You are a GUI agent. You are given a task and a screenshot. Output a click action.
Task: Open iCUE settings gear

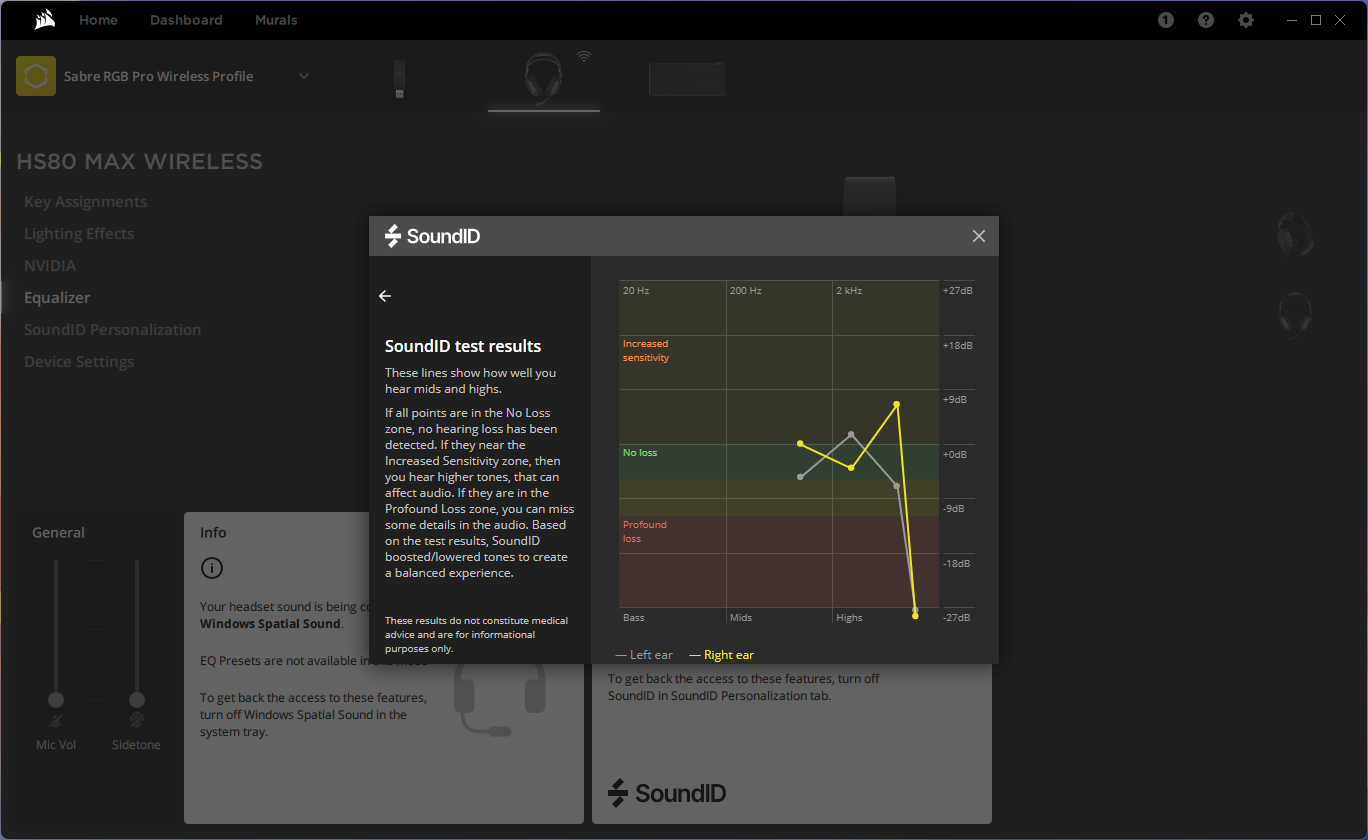pos(1246,20)
